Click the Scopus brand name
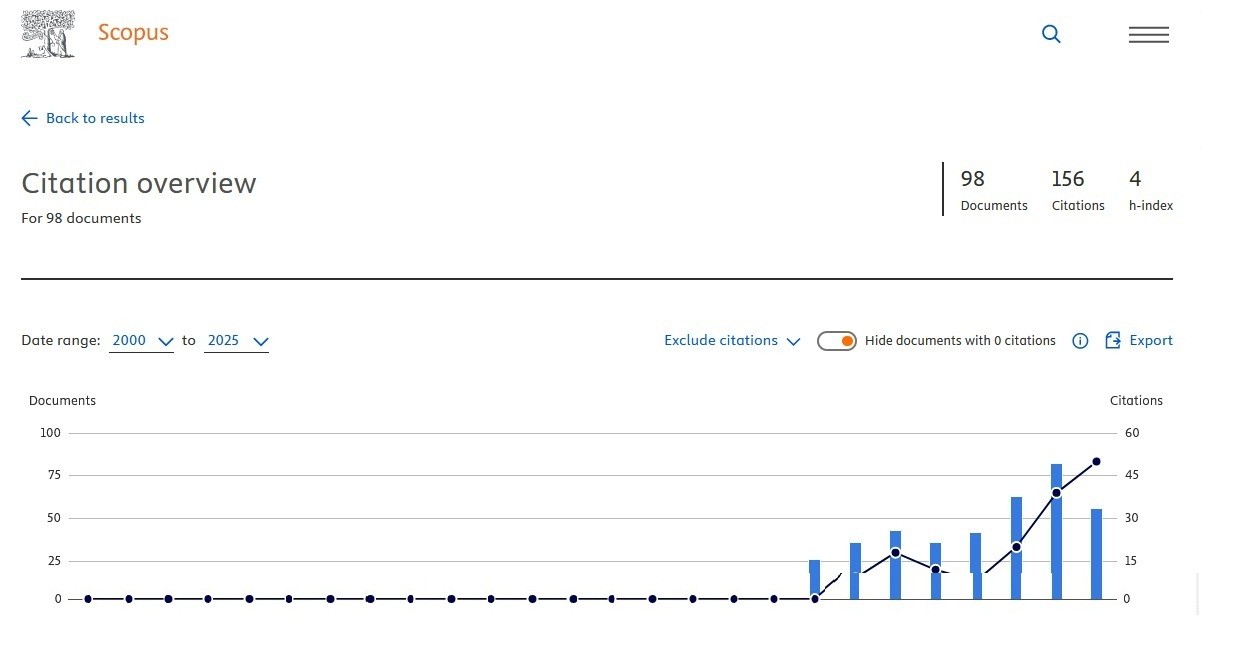This screenshot has height=656, width=1258. point(133,33)
